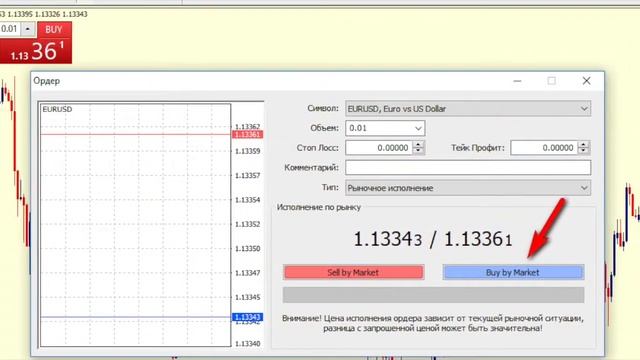The width and height of the screenshot is (640, 360).
Task: Click the price axis label 1.13347
Action: [x=247, y=273]
